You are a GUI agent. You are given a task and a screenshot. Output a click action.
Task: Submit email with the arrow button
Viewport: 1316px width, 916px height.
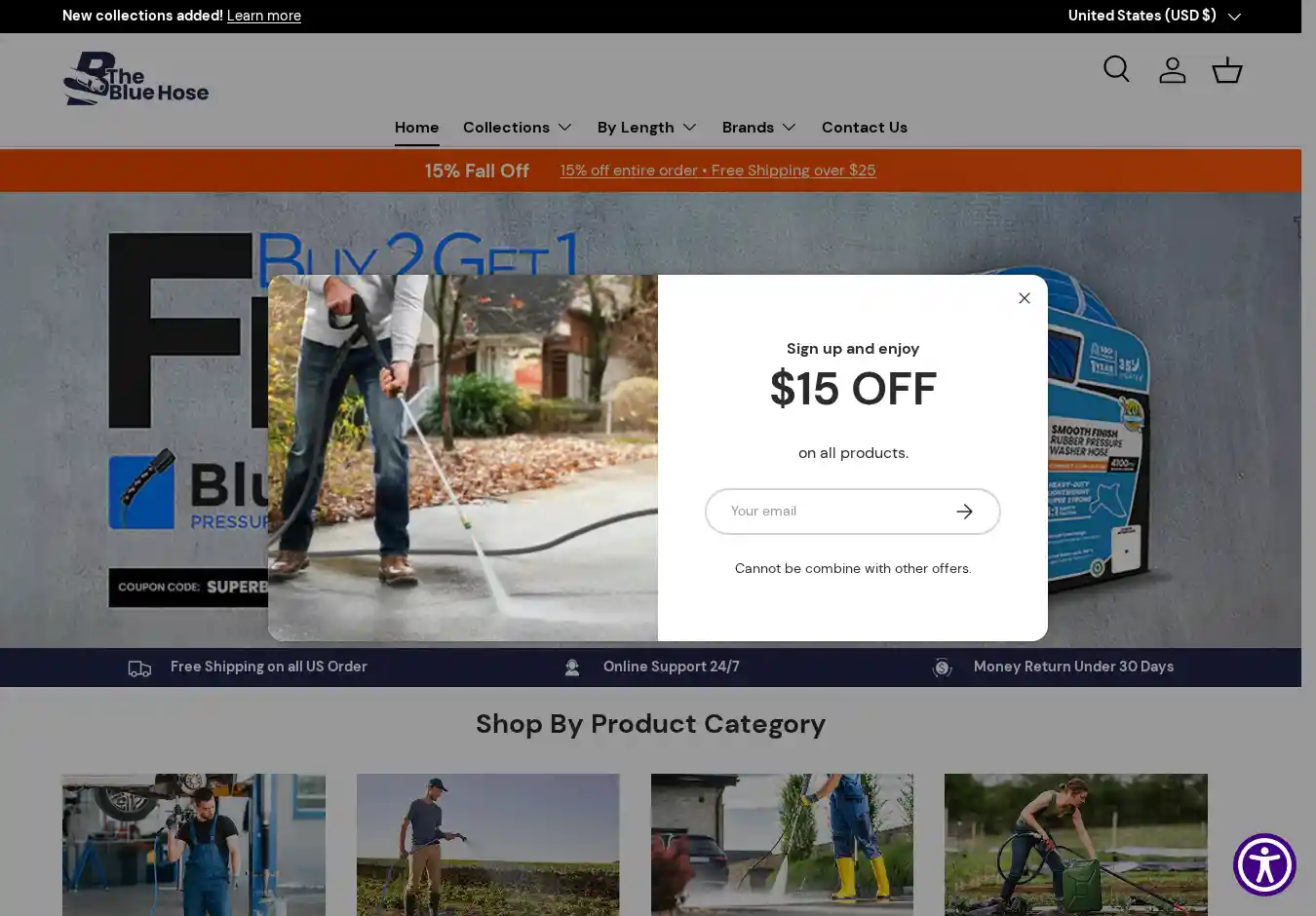coord(964,512)
